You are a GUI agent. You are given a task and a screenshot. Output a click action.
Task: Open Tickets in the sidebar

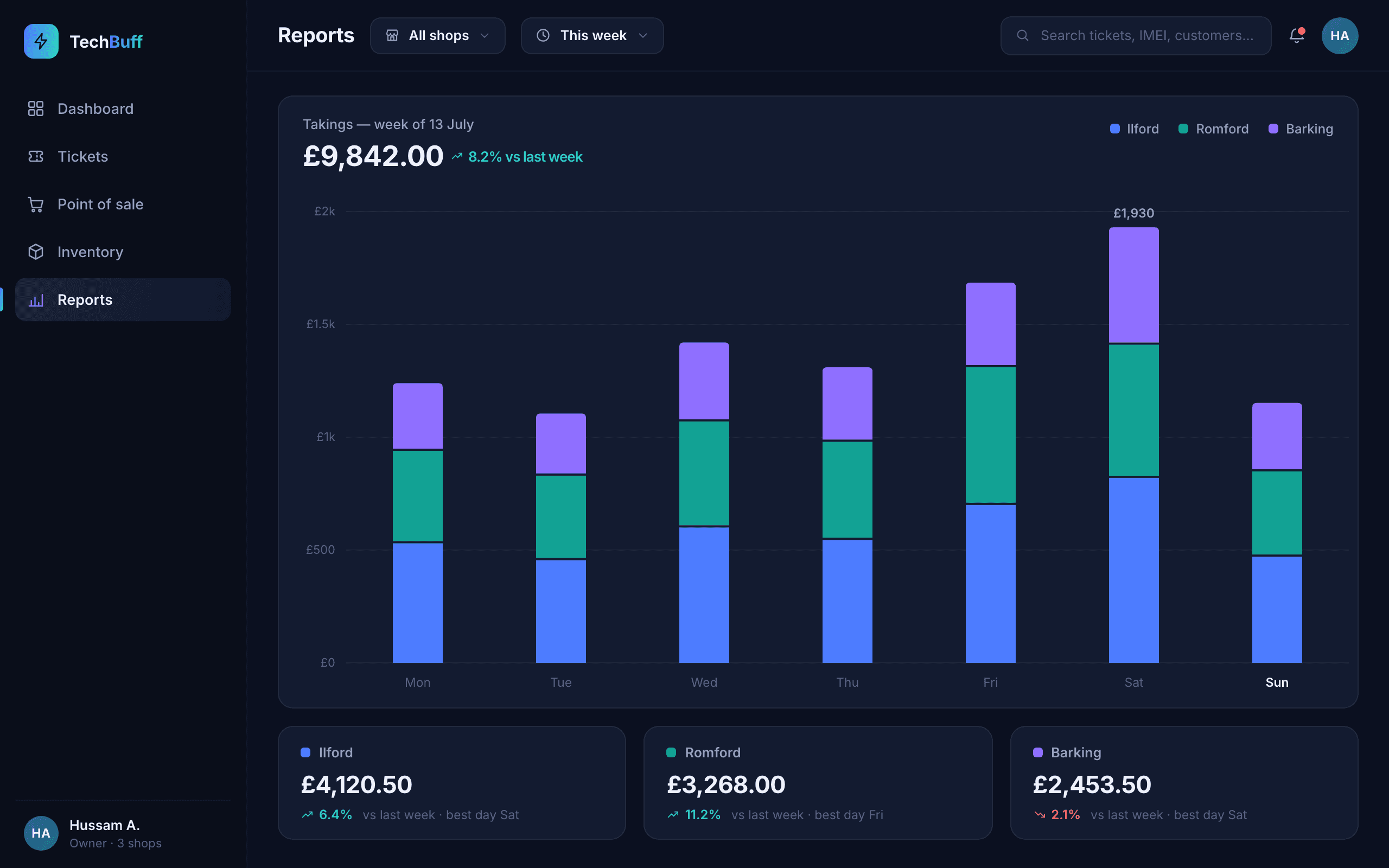pos(123,156)
